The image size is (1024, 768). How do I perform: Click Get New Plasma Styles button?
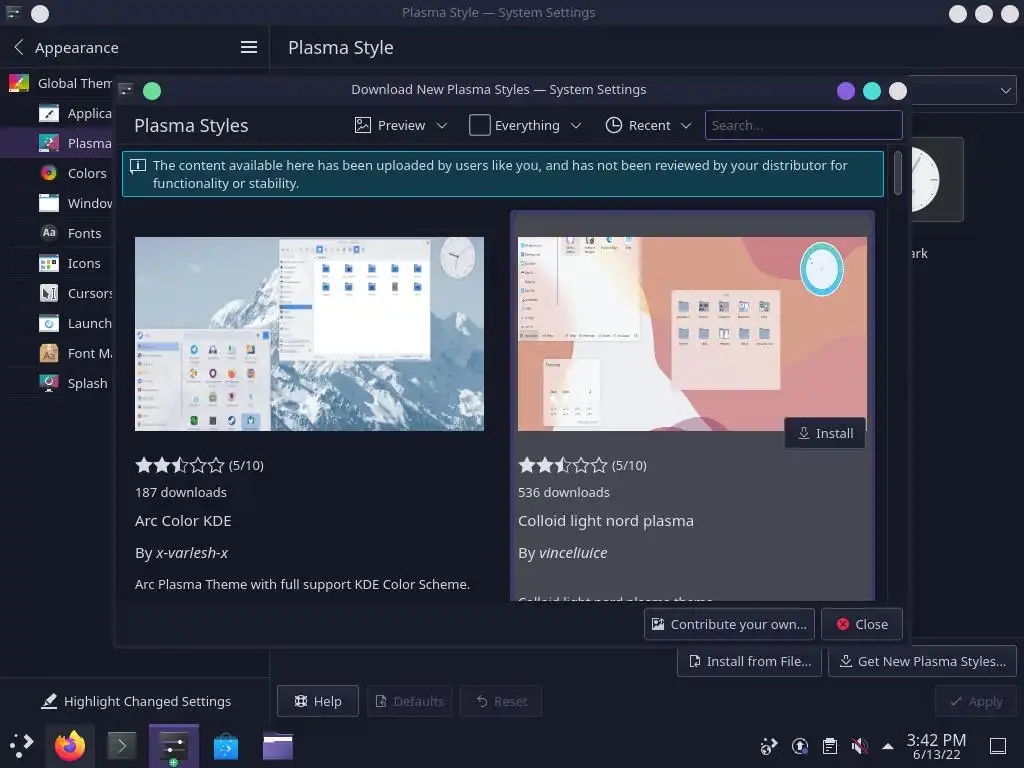(922, 662)
